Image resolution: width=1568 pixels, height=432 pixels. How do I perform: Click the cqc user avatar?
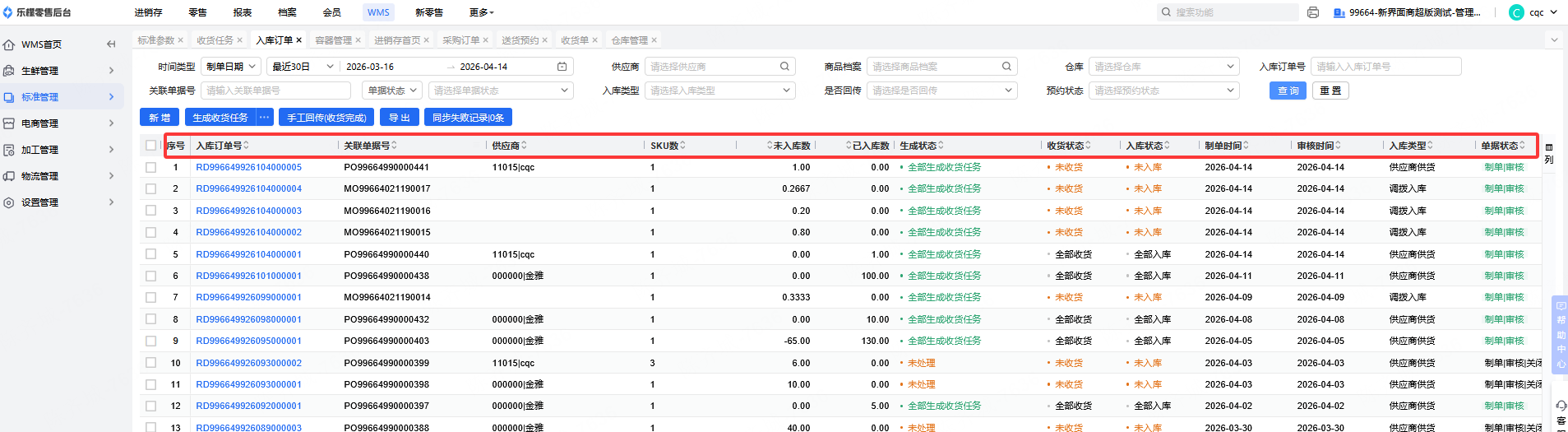(1517, 12)
